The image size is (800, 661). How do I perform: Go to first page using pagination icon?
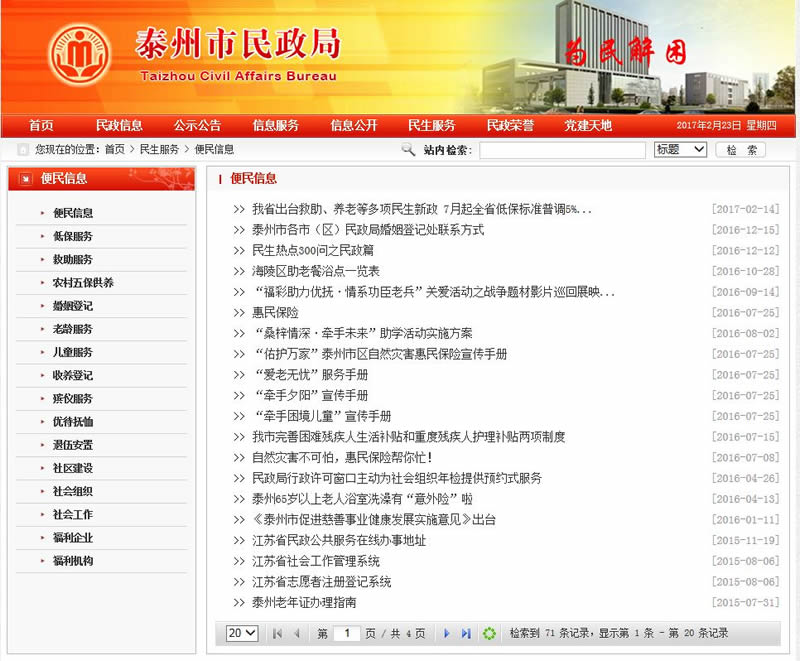(277, 633)
